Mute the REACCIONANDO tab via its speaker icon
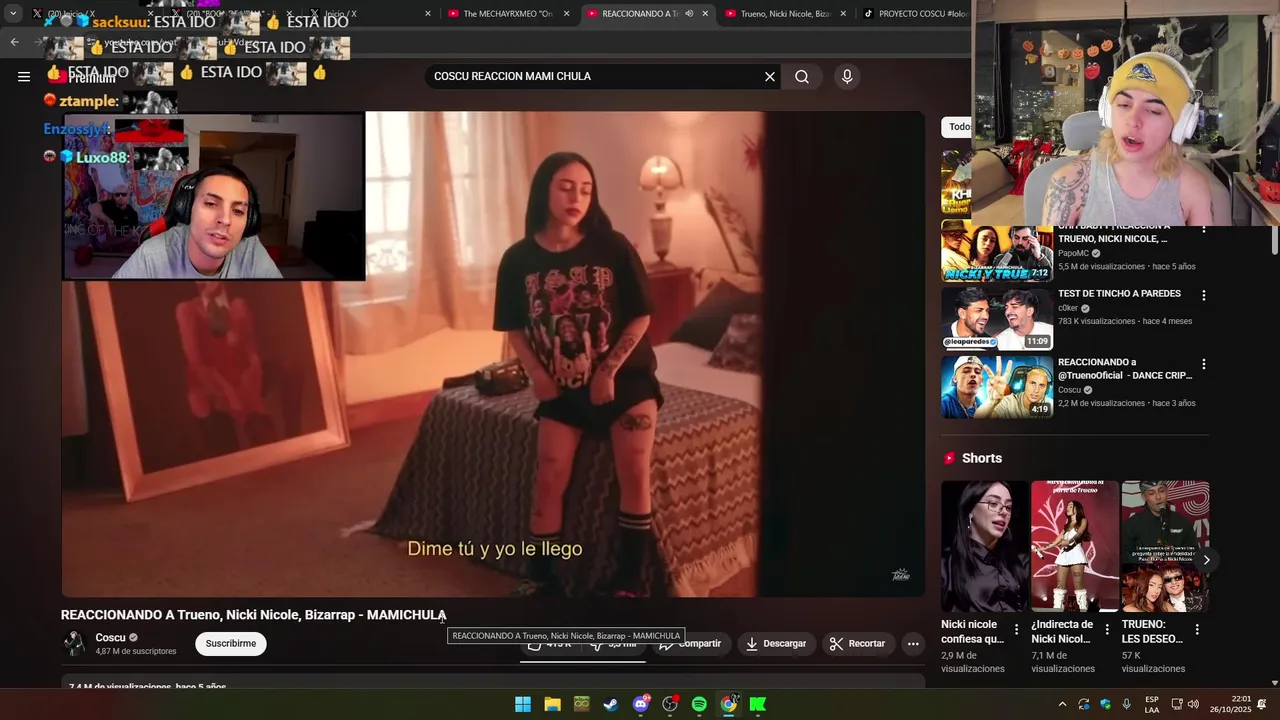The image size is (1280, 720). click(x=689, y=13)
